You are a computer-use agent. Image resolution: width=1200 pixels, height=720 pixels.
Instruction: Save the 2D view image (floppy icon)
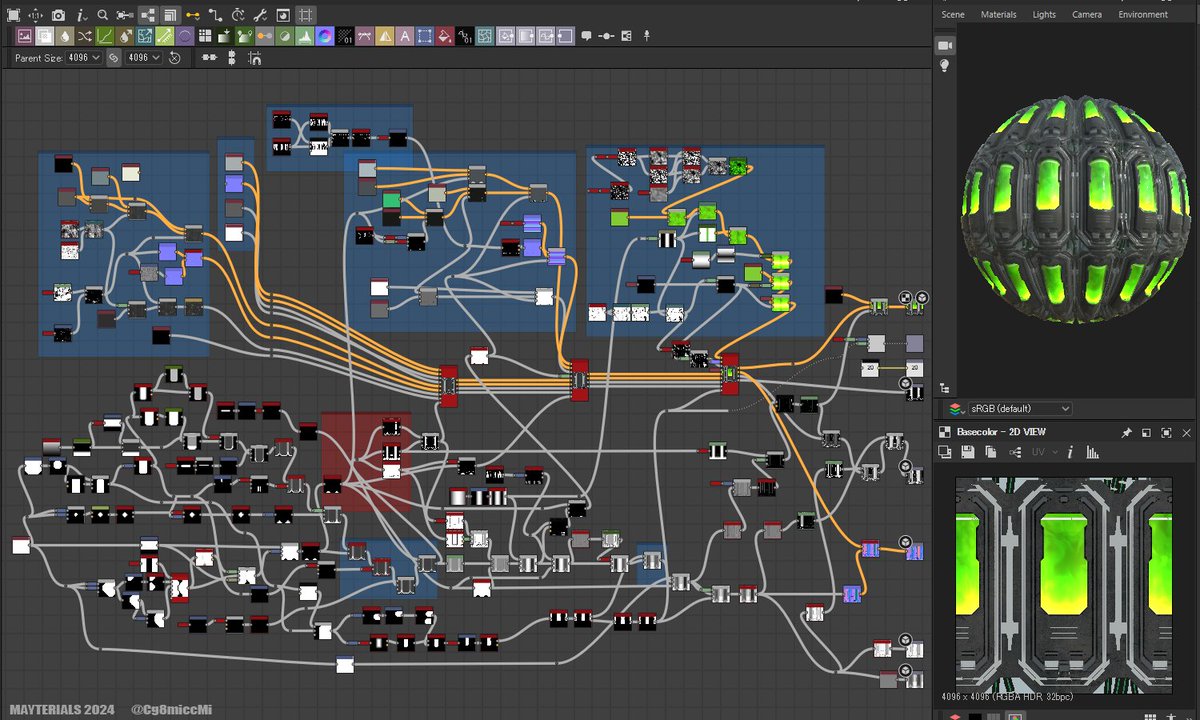(x=967, y=452)
